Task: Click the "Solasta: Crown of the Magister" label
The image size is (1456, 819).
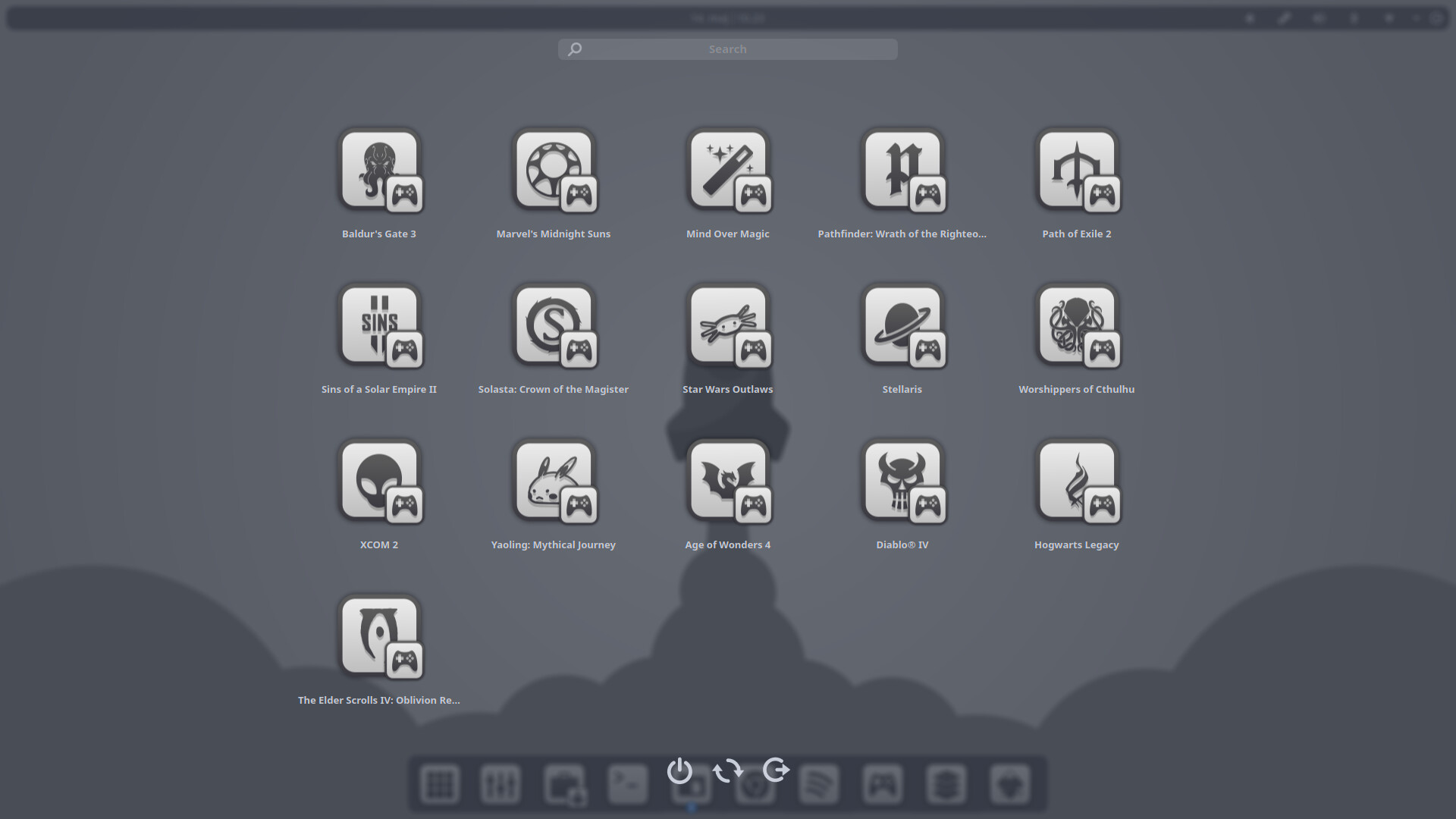Action: click(554, 389)
